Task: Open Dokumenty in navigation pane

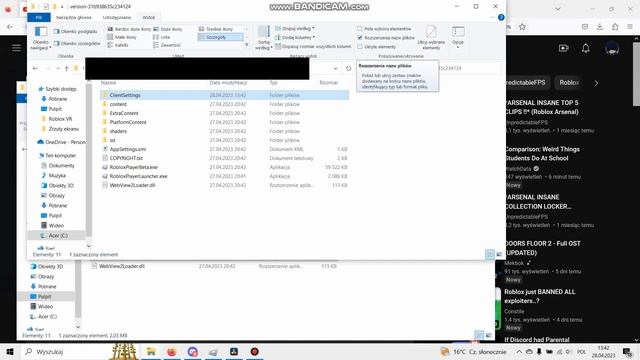Action: 61,165
